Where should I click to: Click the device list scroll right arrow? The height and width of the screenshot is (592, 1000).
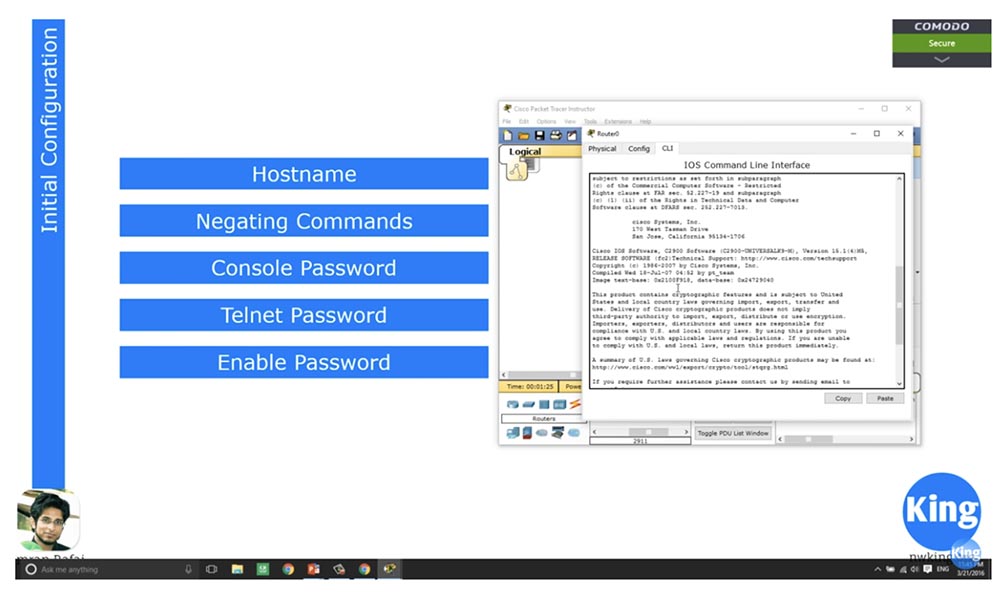[686, 432]
